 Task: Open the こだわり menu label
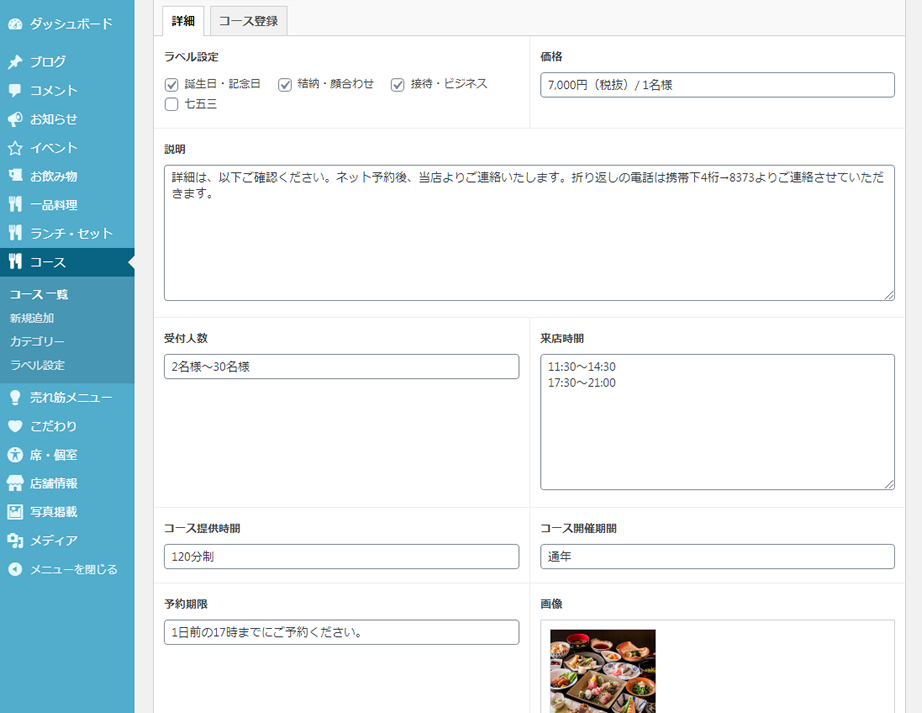coord(54,426)
